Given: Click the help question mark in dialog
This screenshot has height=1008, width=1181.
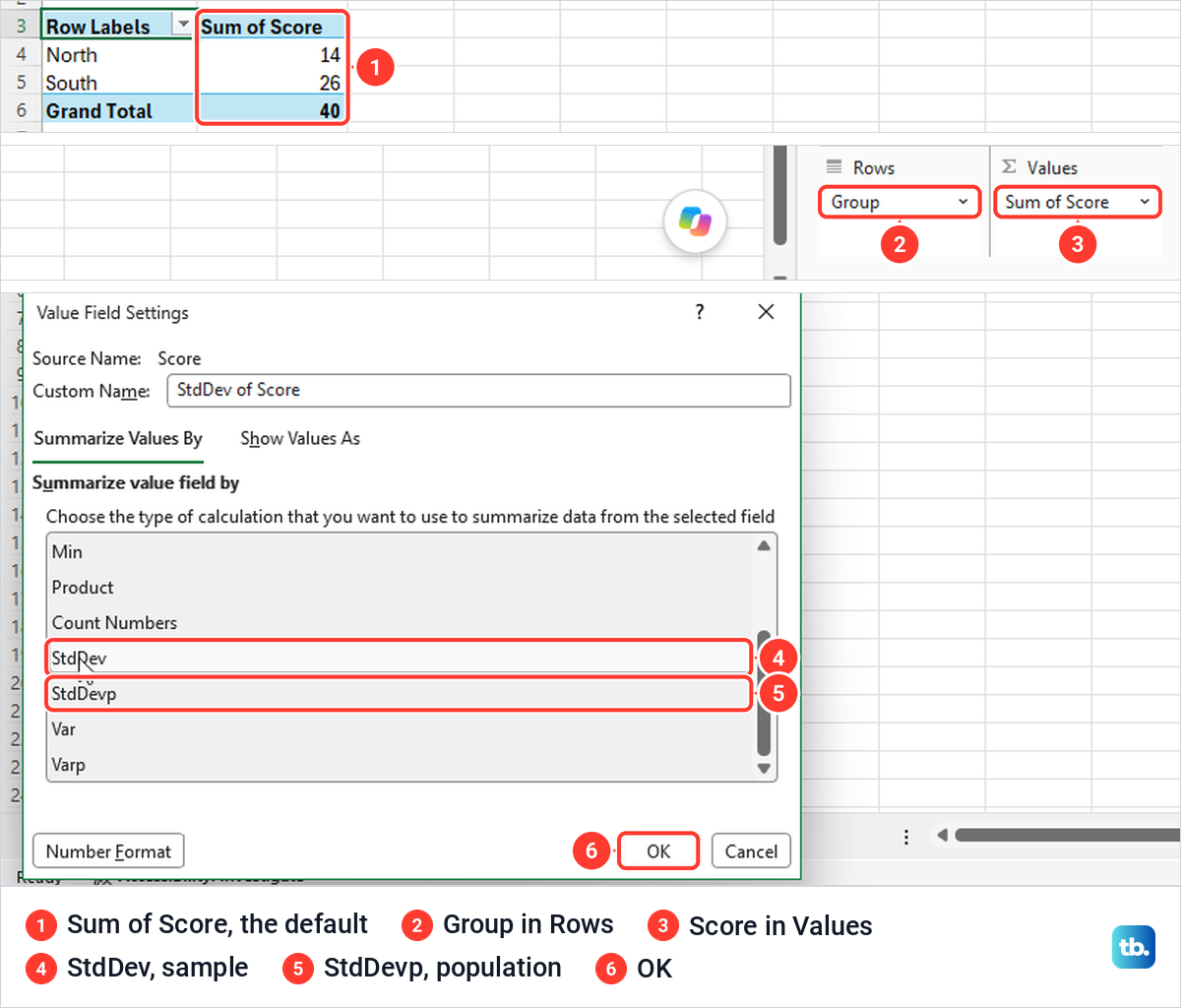Looking at the screenshot, I should pyautogui.click(x=700, y=312).
